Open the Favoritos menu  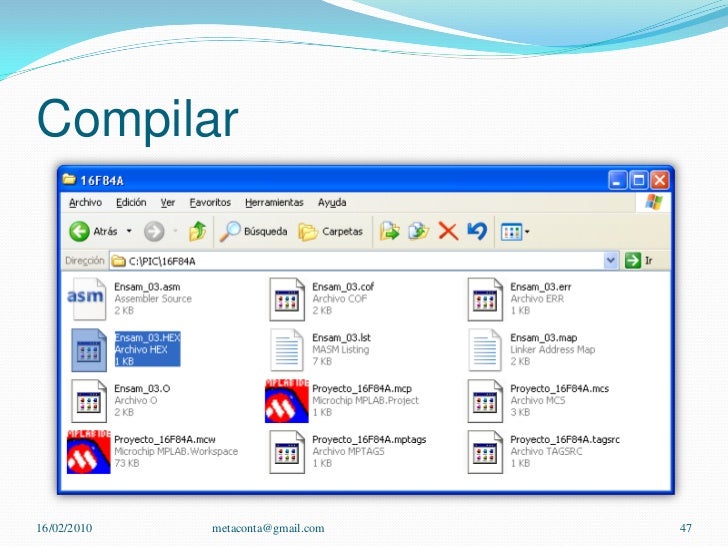(210, 202)
